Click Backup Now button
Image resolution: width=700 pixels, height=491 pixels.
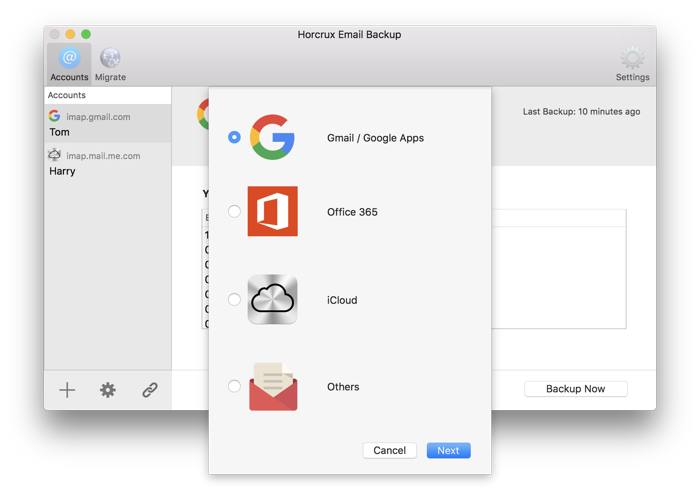tap(575, 389)
